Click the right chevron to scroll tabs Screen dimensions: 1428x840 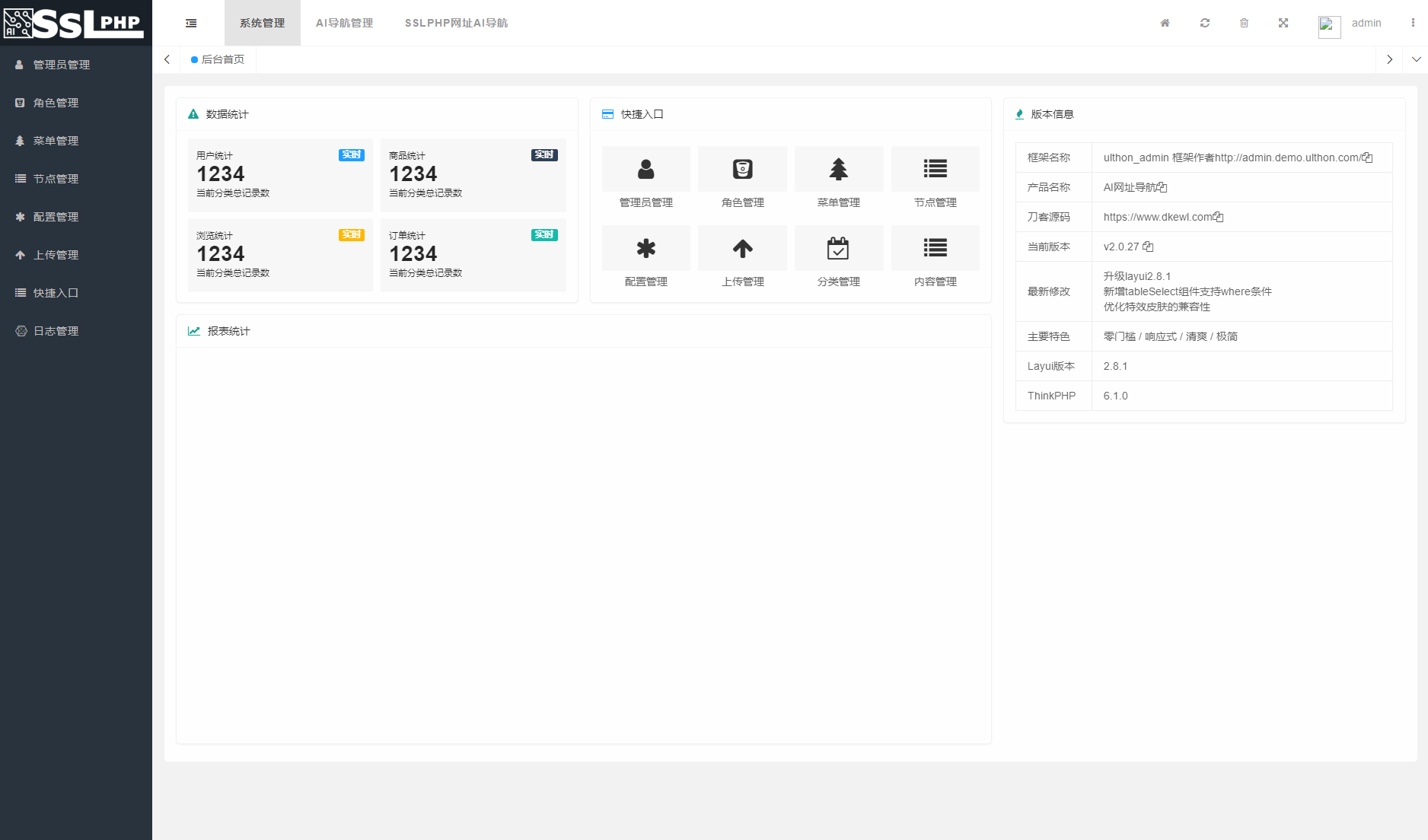[x=1390, y=59]
